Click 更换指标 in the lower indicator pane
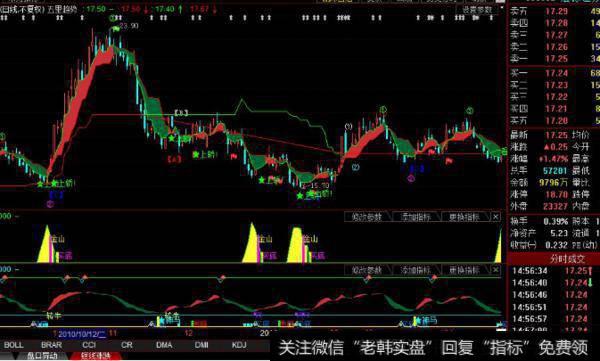This screenshot has width=600, height=361. coord(464,270)
